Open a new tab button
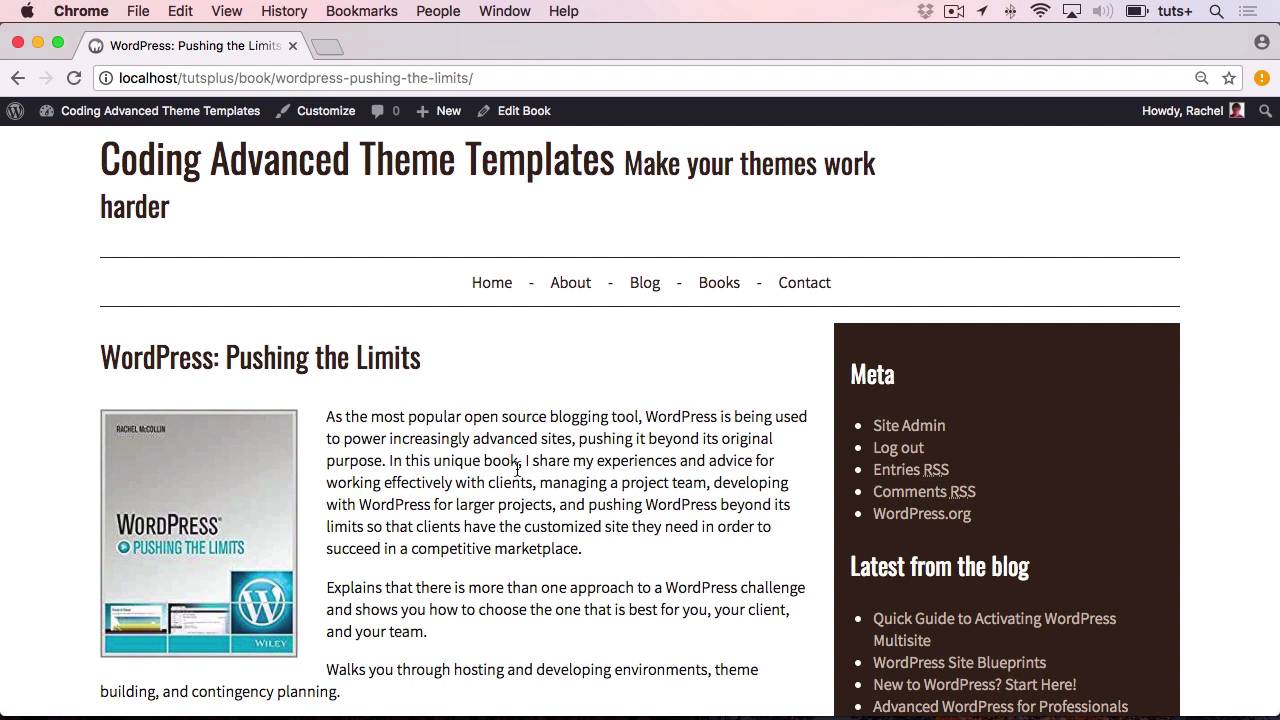 click(327, 46)
